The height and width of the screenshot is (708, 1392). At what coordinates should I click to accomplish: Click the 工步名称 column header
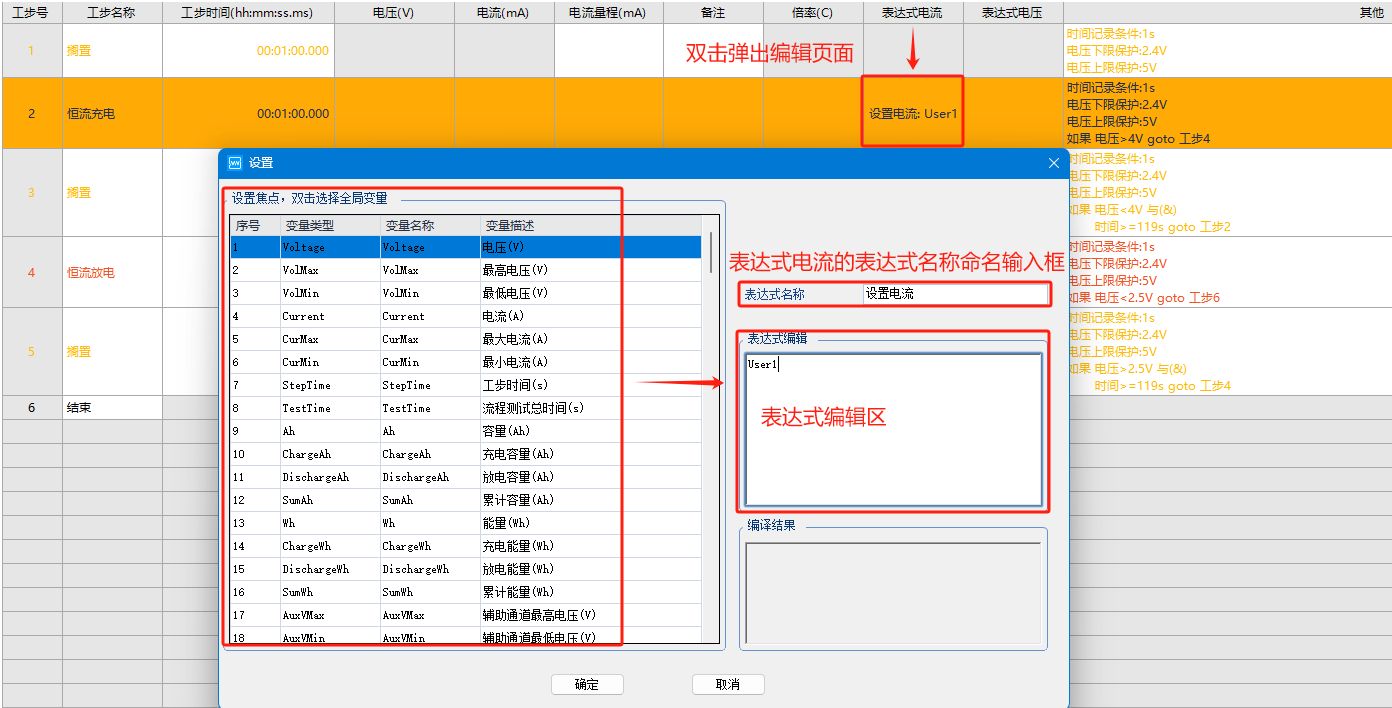click(112, 11)
